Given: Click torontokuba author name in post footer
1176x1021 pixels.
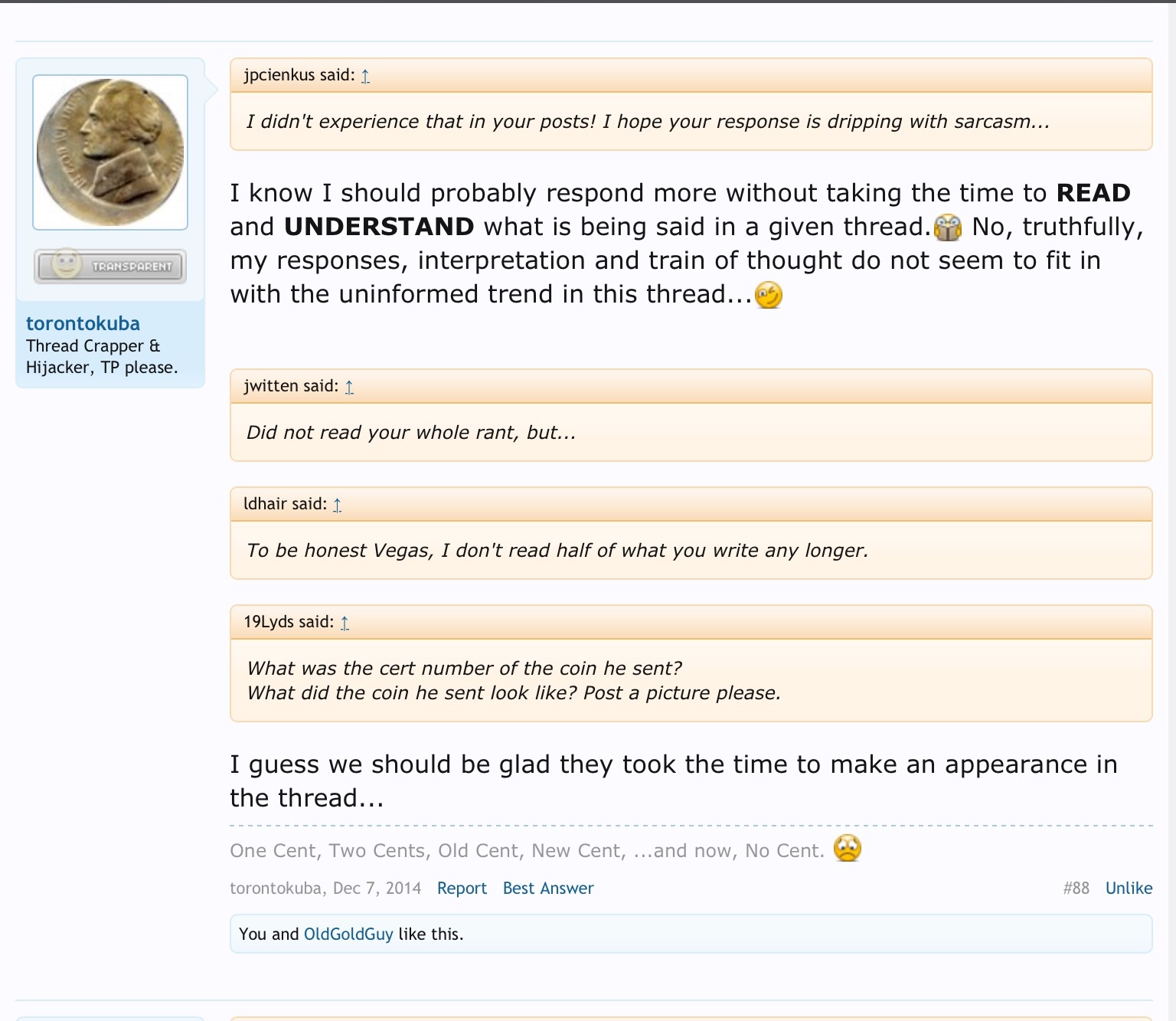Looking at the screenshot, I should [275, 888].
